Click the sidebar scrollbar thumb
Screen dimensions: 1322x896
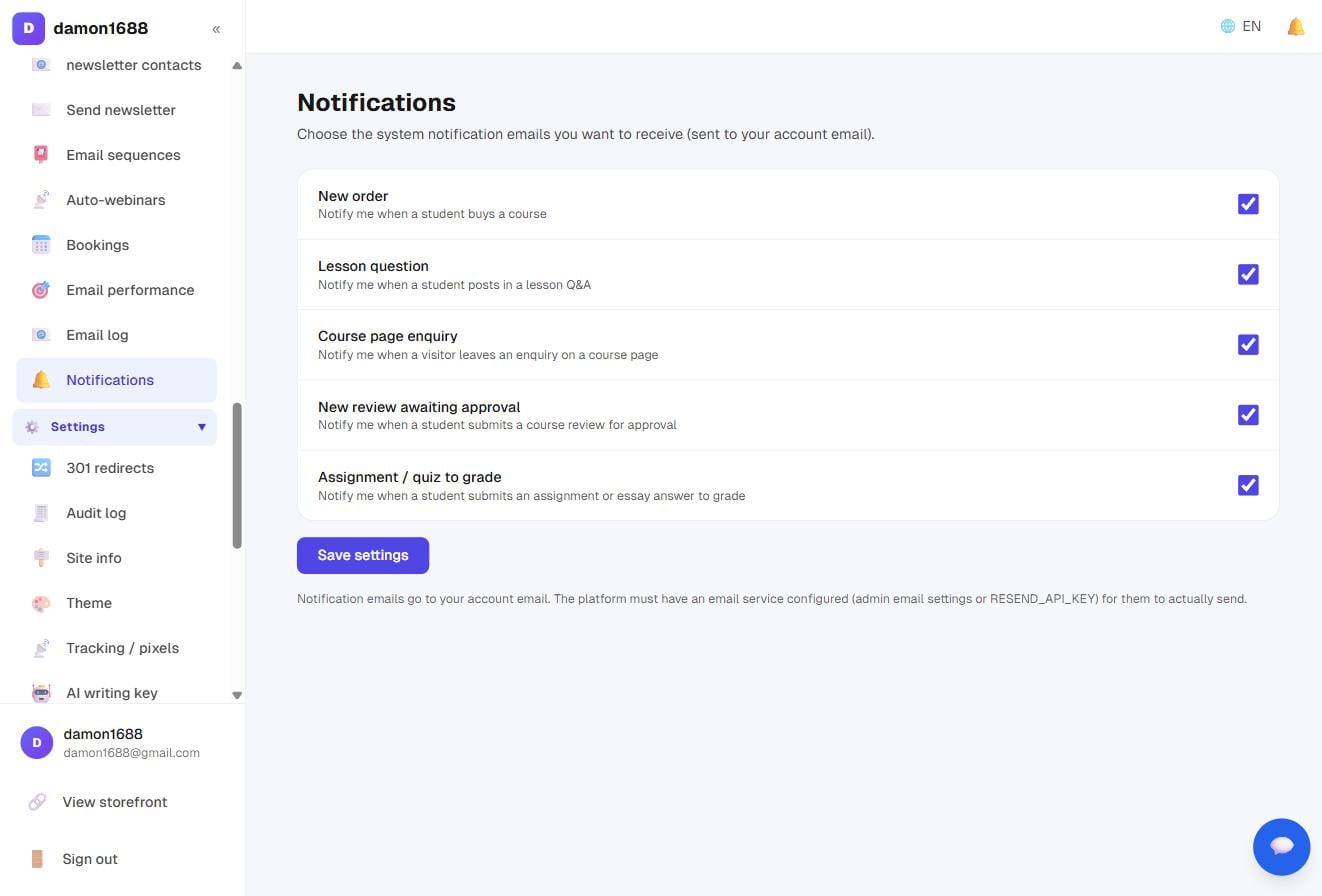(237, 476)
